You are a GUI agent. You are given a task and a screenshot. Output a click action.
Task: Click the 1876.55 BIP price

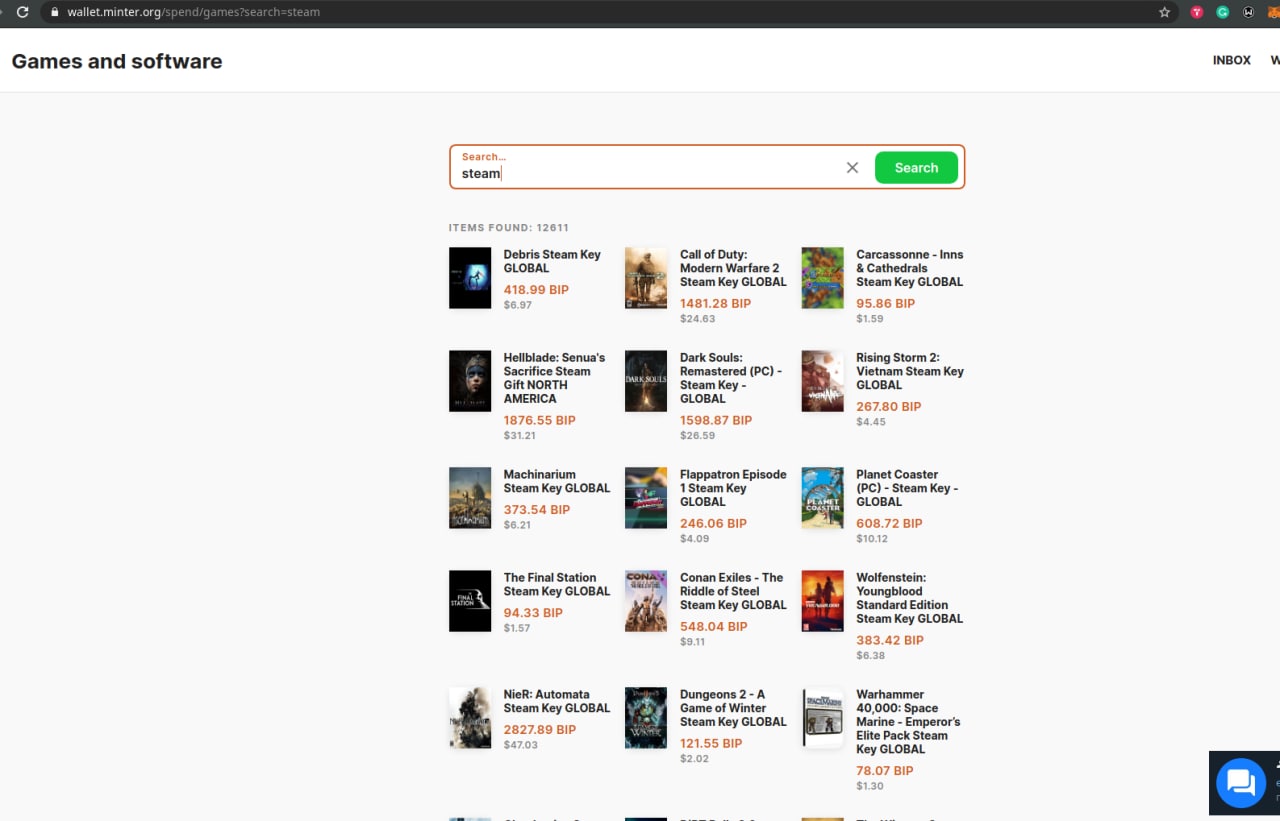(x=539, y=420)
